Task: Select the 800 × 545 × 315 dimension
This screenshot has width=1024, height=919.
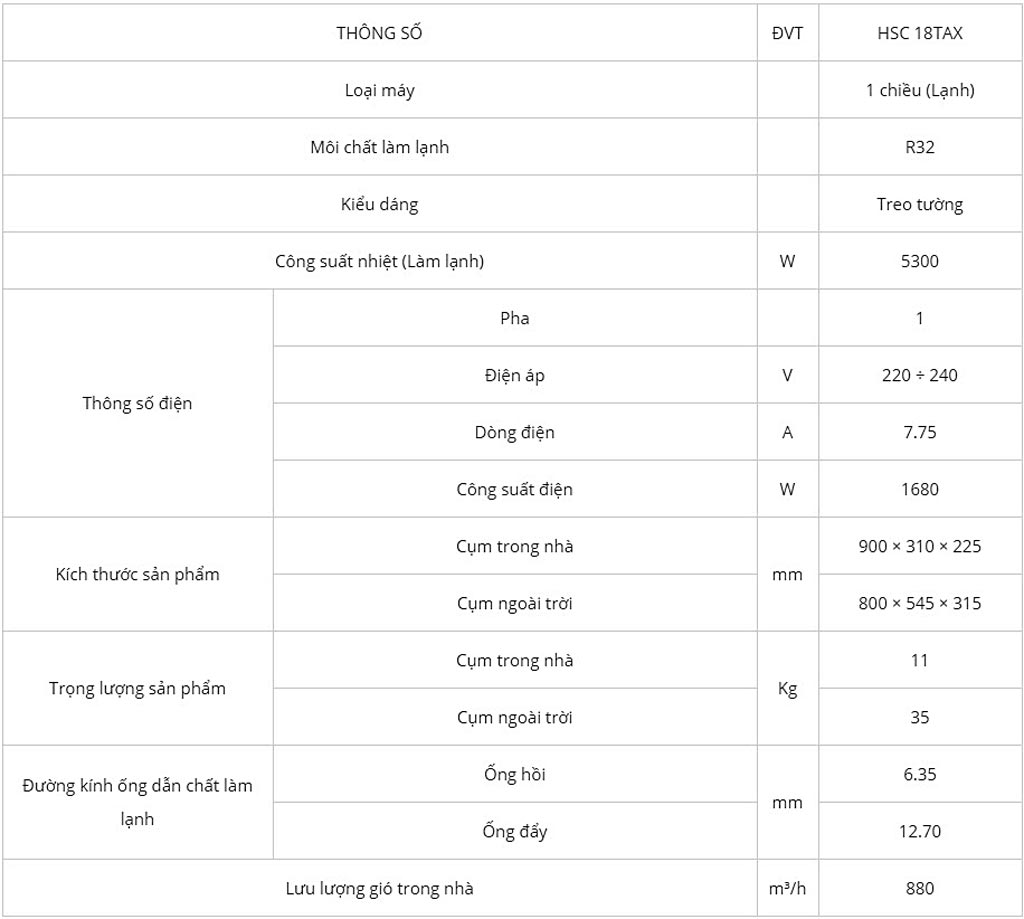Action: tap(920, 603)
